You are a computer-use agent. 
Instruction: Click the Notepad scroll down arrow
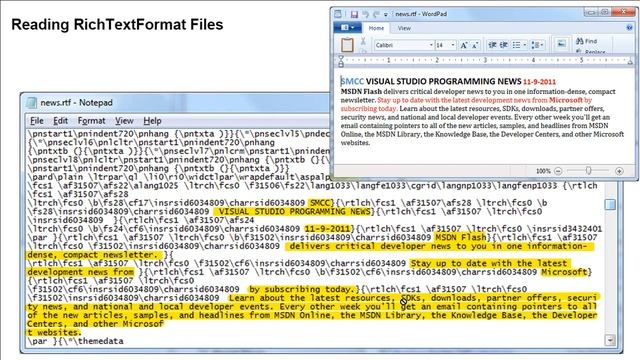click(x=610, y=340)
